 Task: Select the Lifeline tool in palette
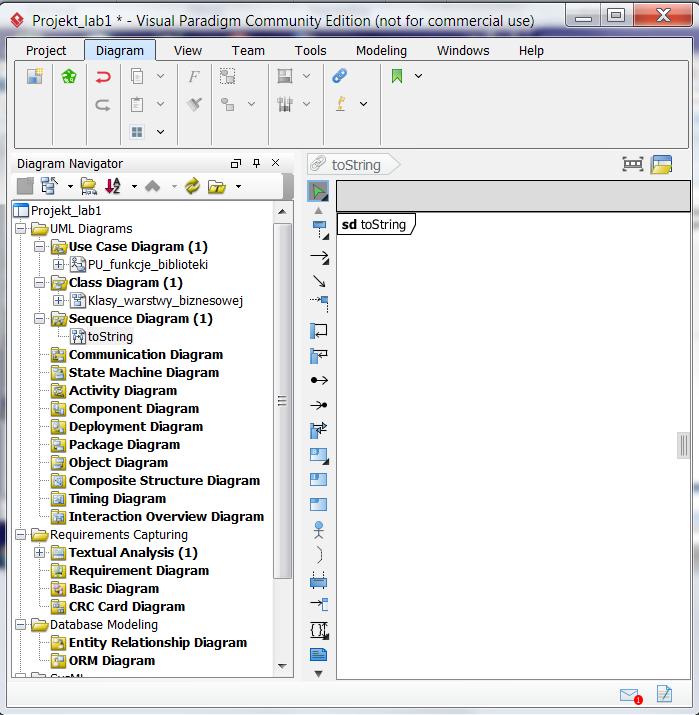tap(320, 230)
